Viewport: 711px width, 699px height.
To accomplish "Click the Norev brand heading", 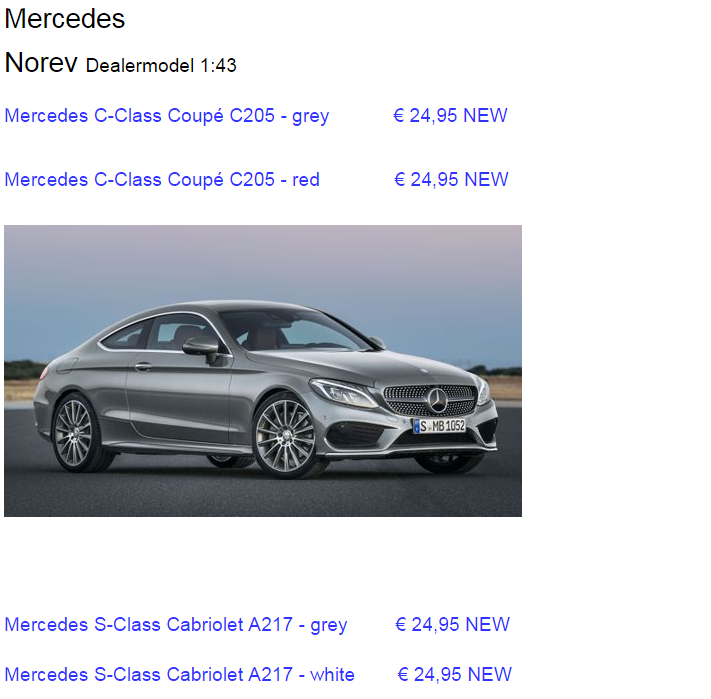I will 41,63.
